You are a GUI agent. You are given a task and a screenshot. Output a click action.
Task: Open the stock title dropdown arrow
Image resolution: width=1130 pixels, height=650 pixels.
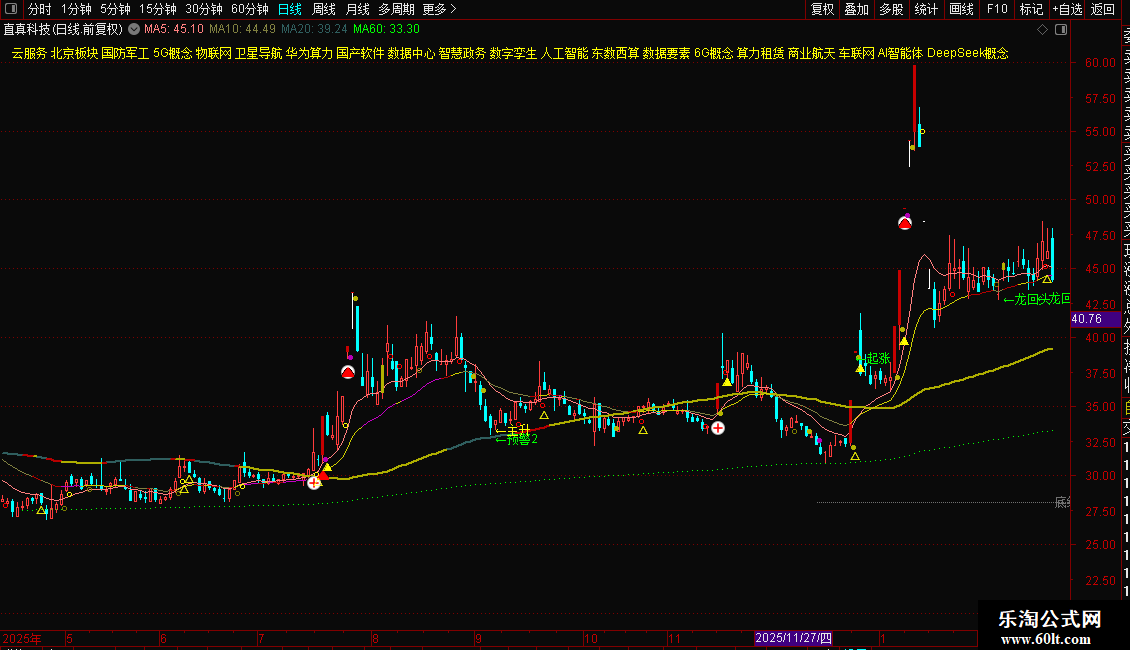134,30
